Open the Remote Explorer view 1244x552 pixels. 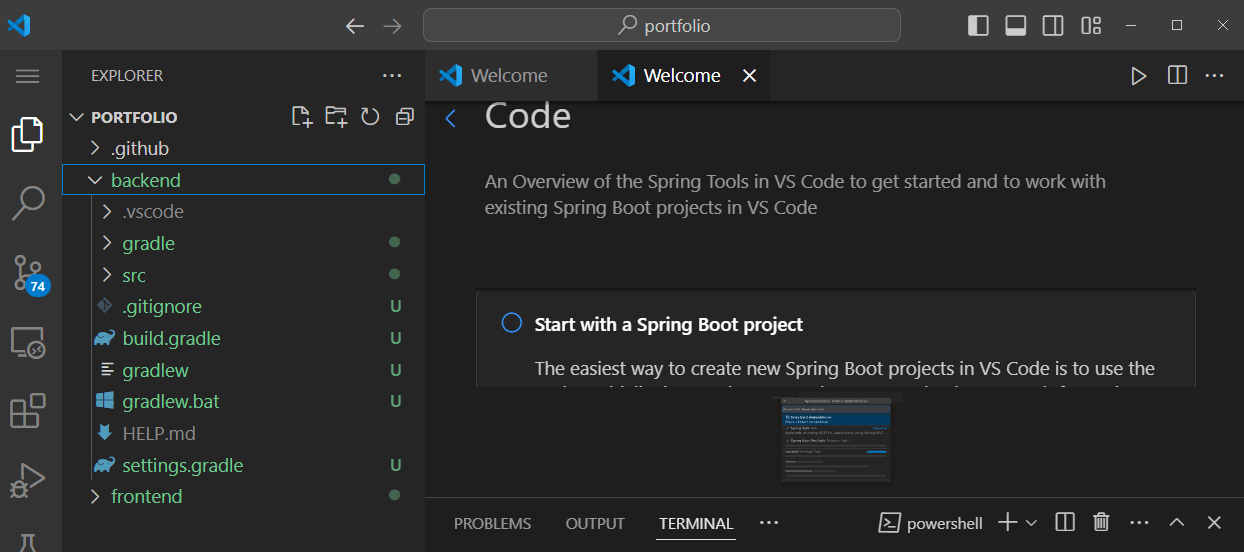(x=28, y=342)
